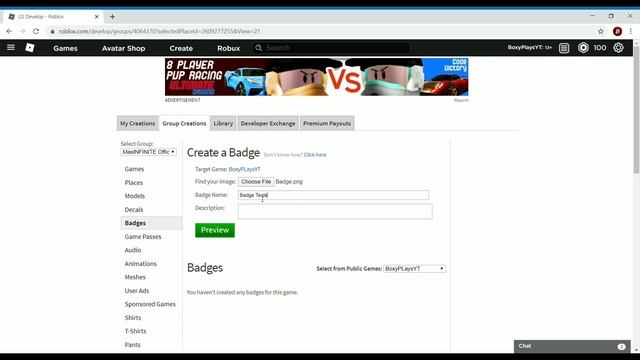
Task: Select Meshes in the sidebar
Action: coord(135,277)
